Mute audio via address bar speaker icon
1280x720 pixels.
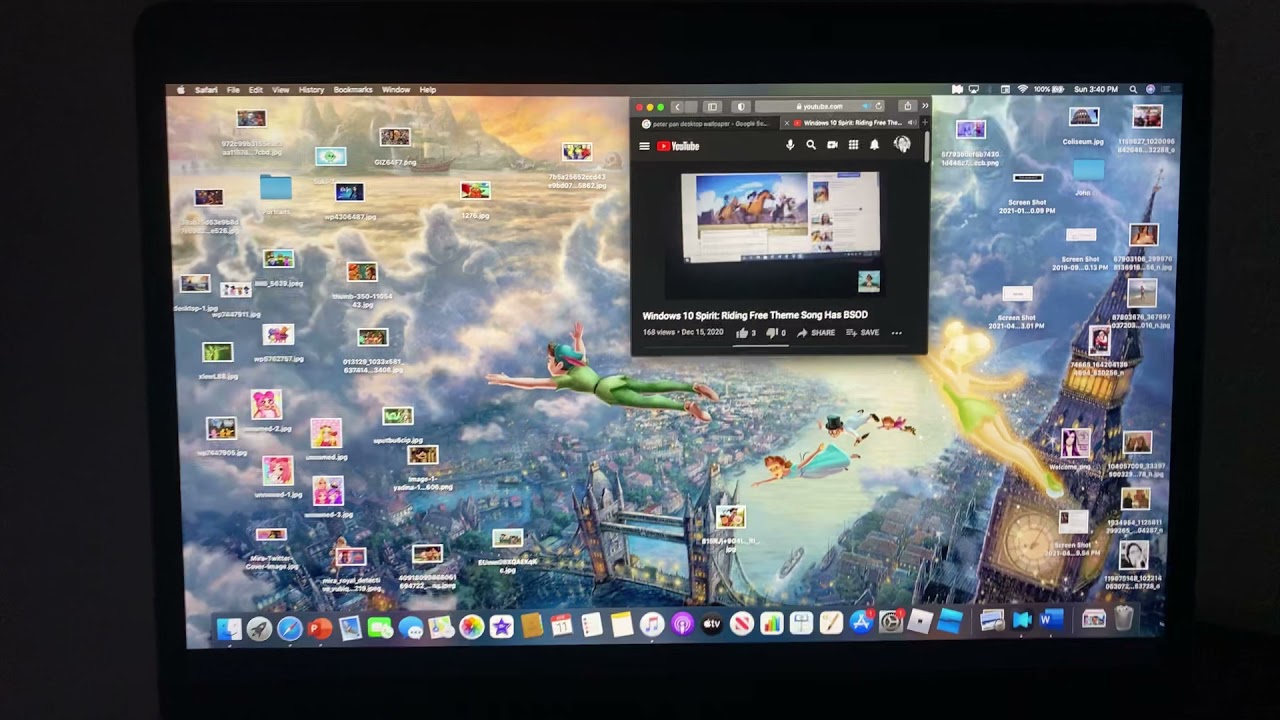866,106
